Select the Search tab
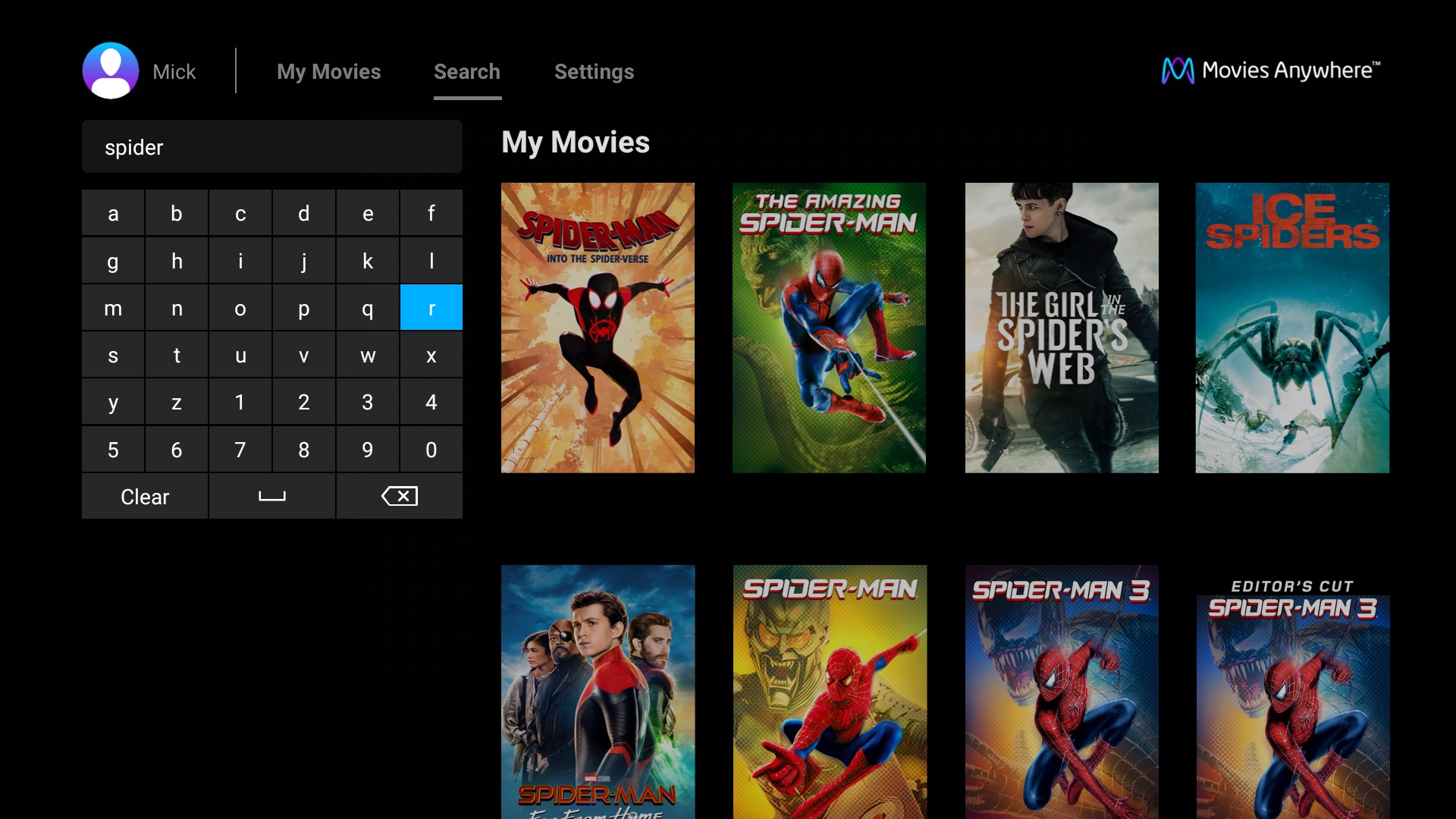1456x819 pixels. (x=466, y=71)
